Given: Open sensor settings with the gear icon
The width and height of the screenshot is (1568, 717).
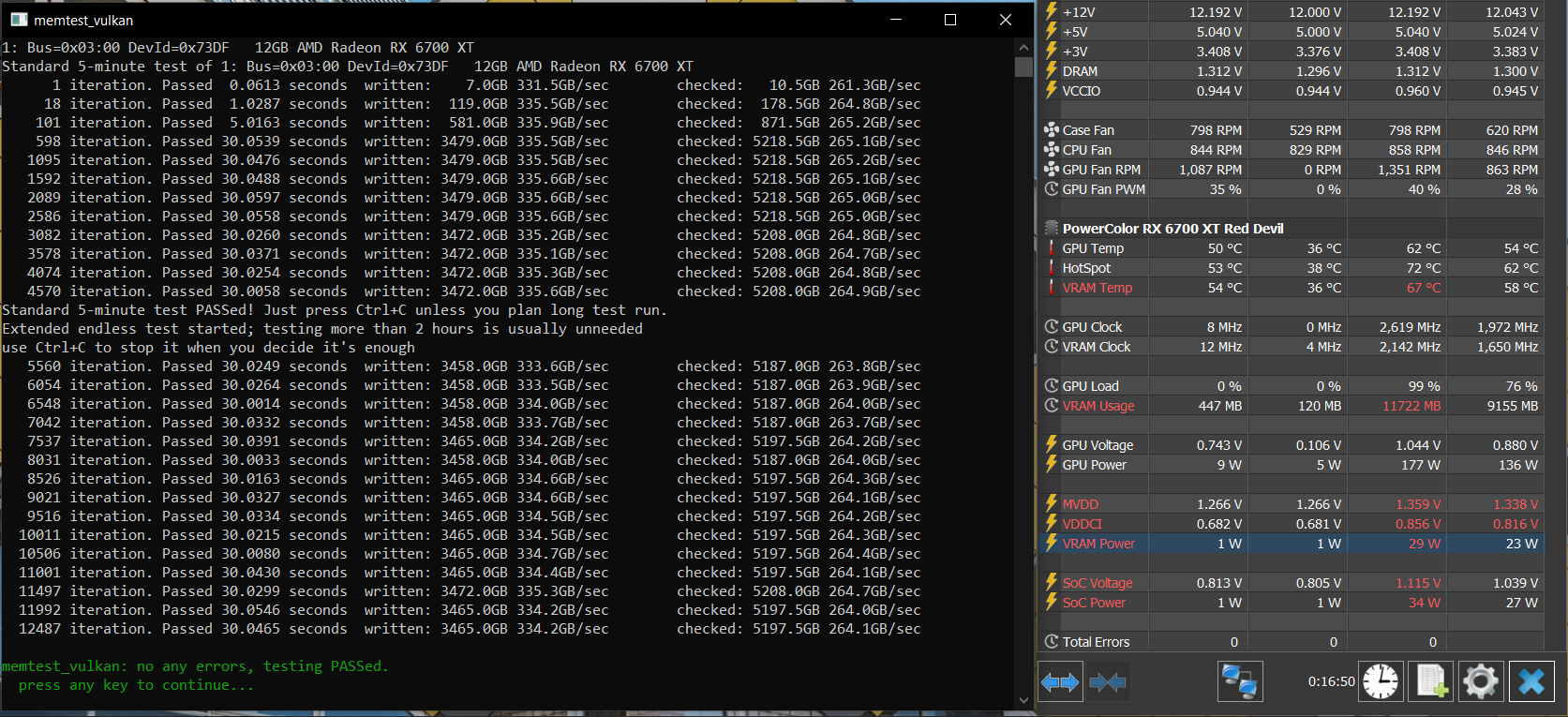Looking at the screenshot, I should [1481, 681].
